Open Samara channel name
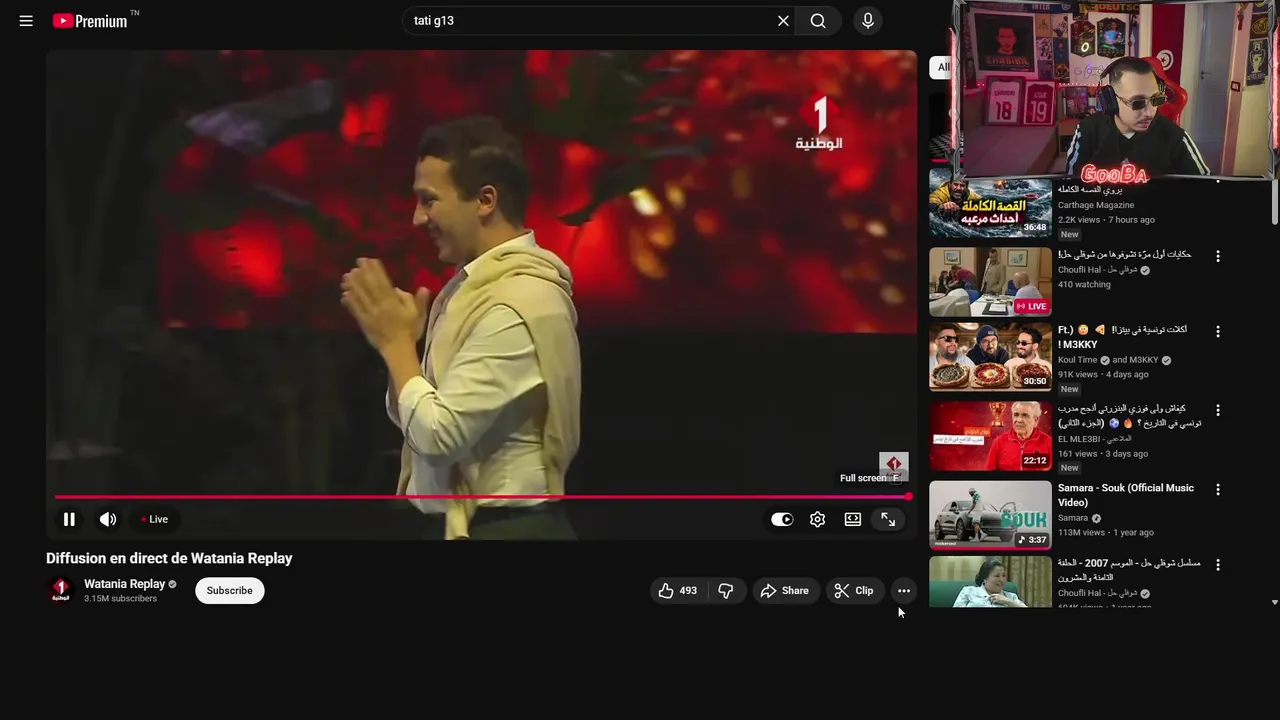 (1073, 518)
